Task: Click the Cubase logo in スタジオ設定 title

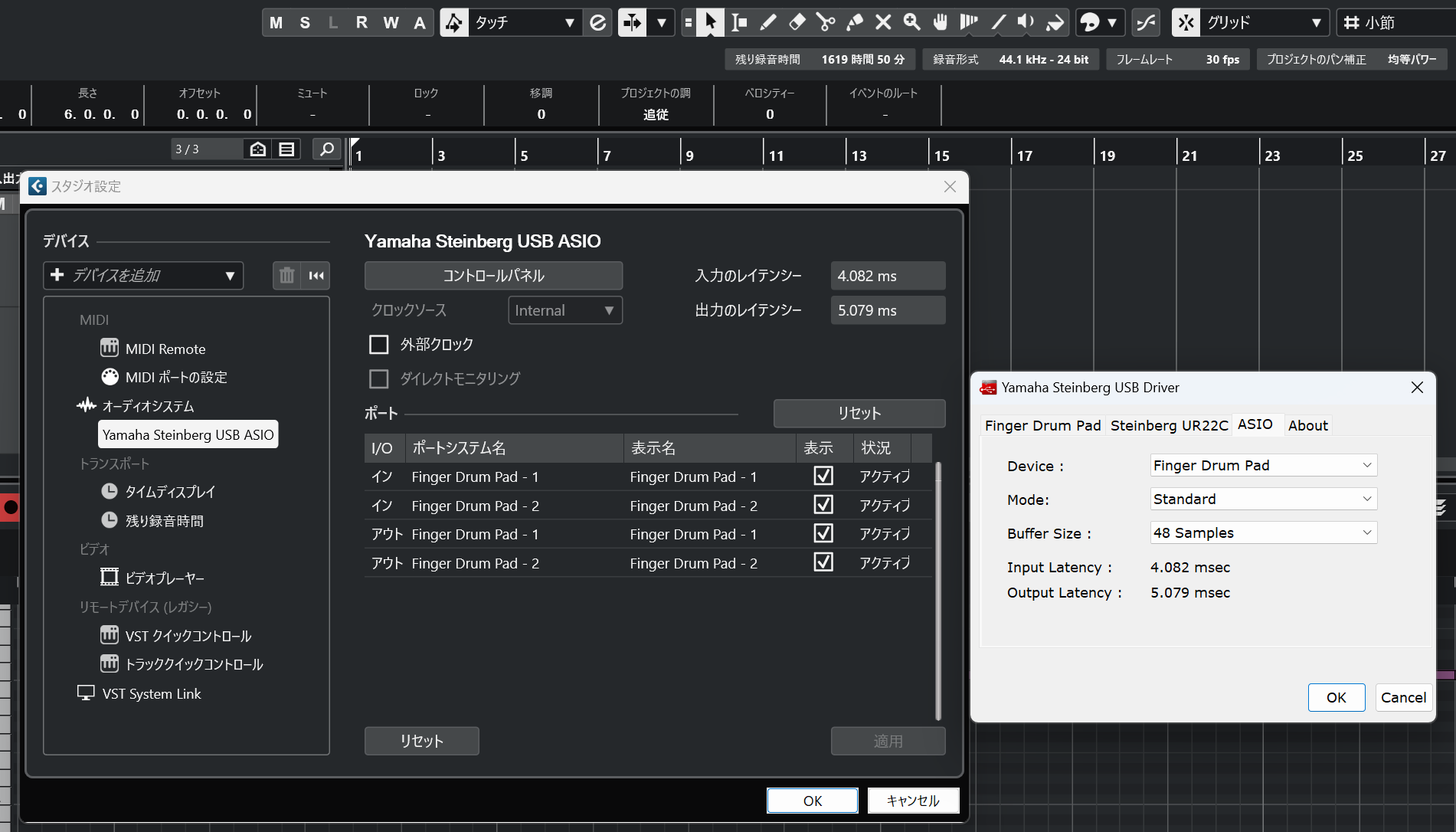Action: pos(37,186)
